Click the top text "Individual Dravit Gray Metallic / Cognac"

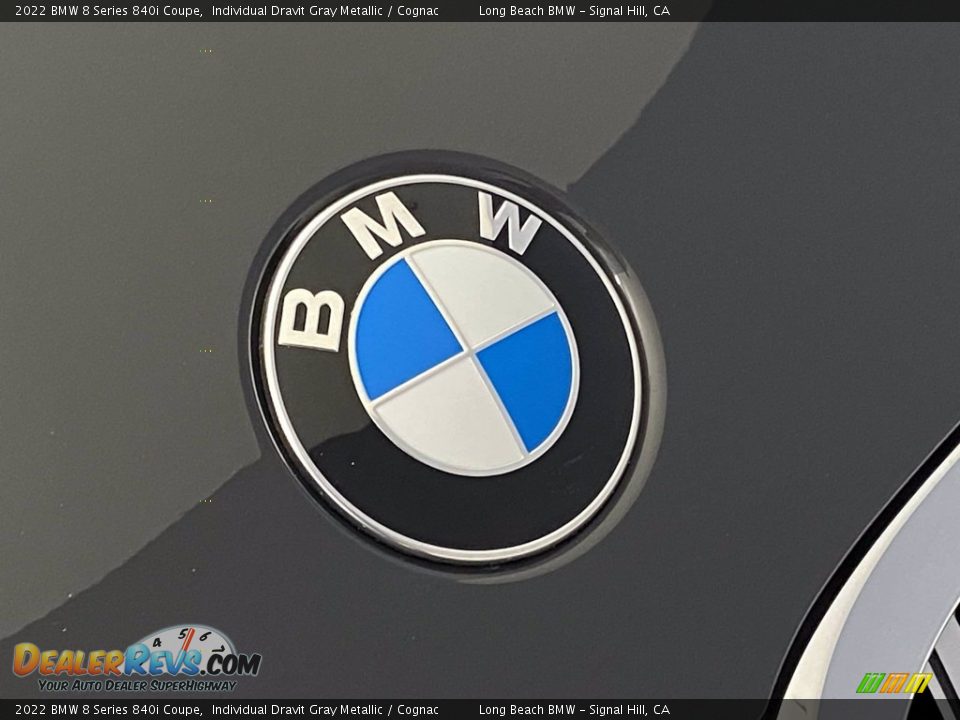pyautogui.click(x=325, y=10)
